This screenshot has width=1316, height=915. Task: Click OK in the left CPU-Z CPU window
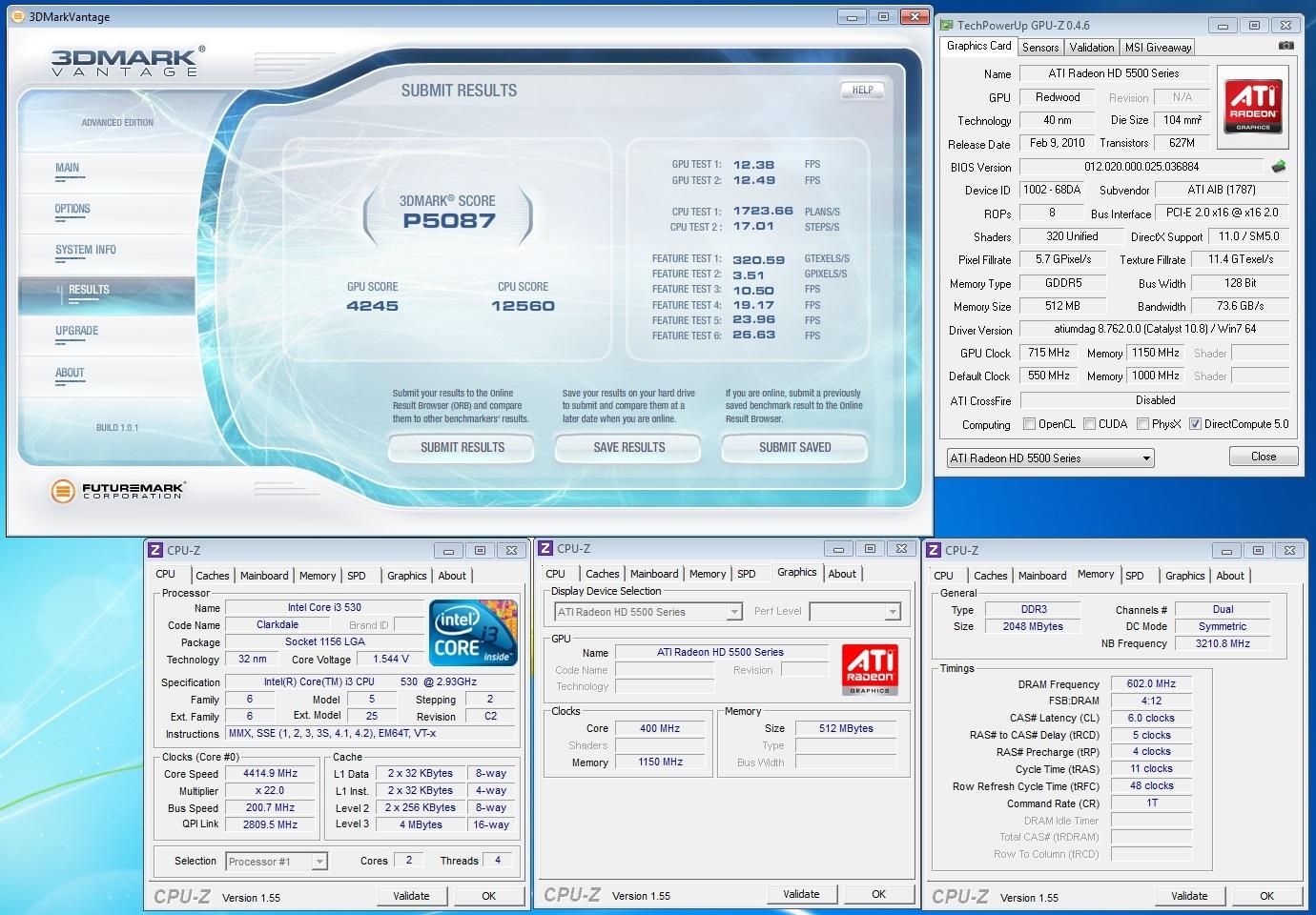pyautogui.click(x=488, y=896)
